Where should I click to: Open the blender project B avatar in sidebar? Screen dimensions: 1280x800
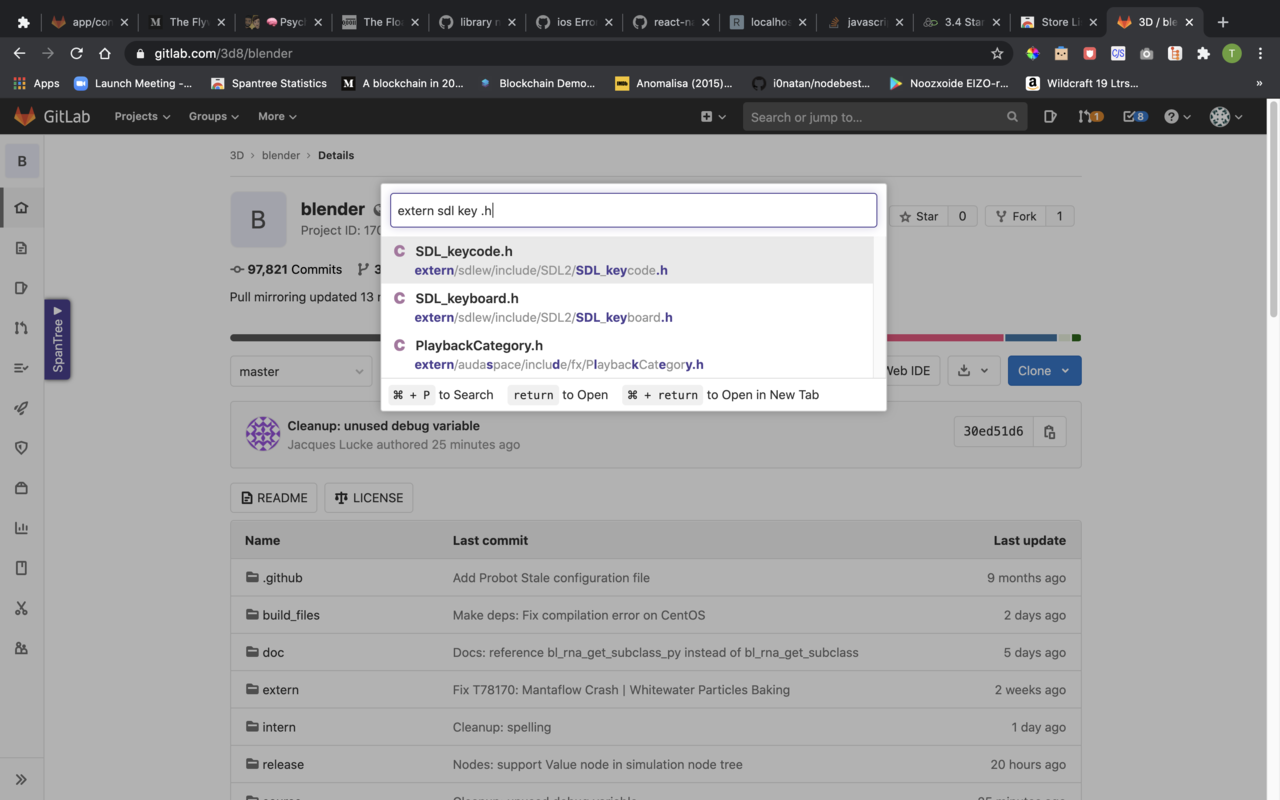click(x=22, y=161)
